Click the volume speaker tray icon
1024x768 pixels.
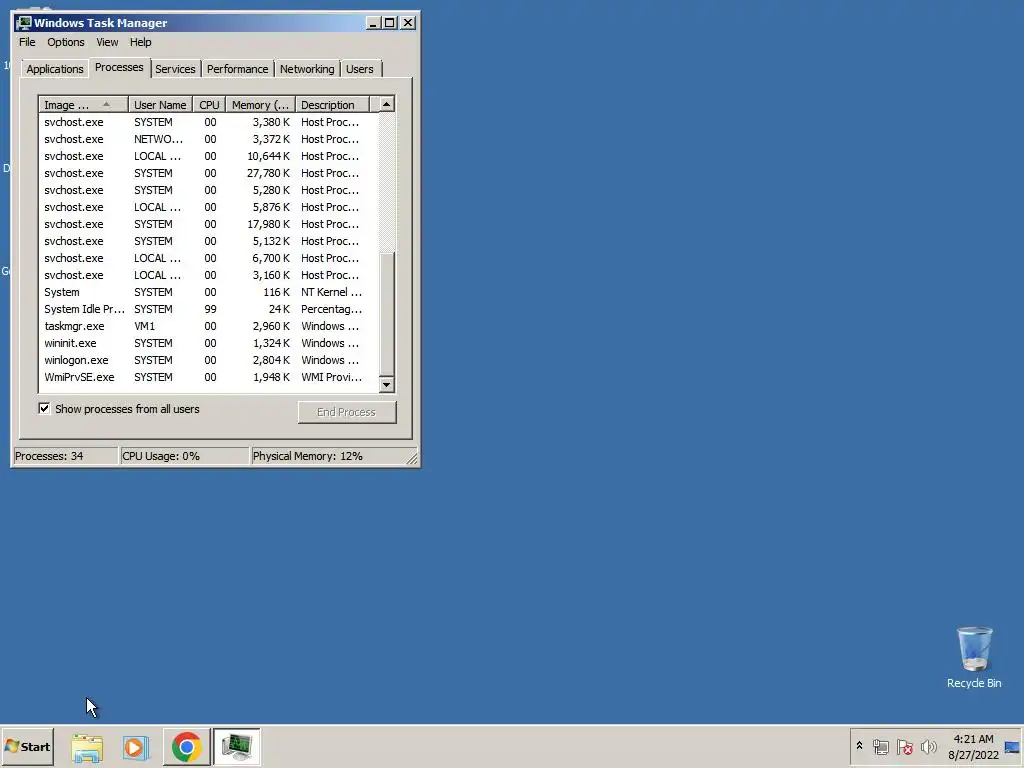click(x=928, y=746)
